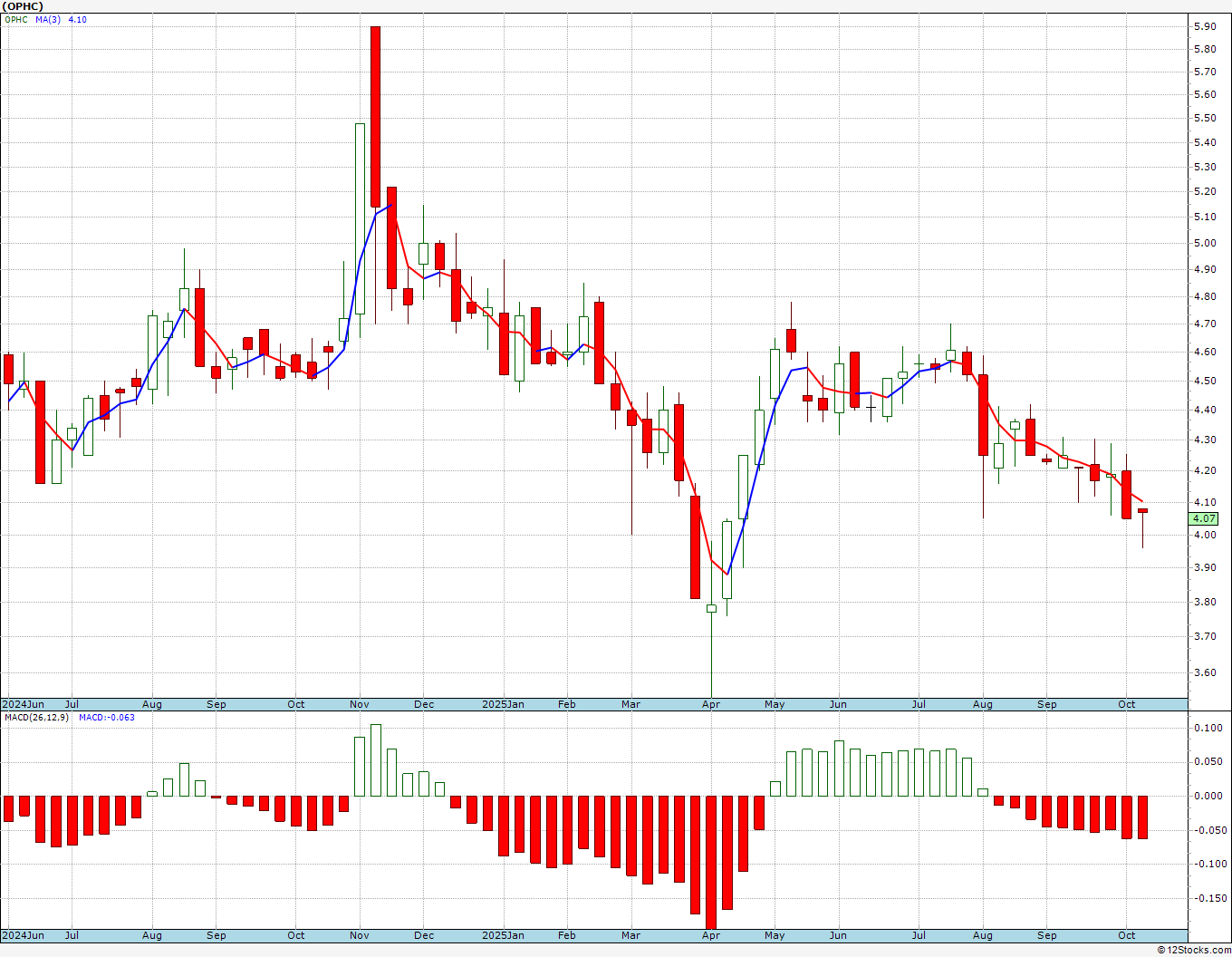
Task: Click the (OPHC) chart title
Action: [x=23, y=6]
